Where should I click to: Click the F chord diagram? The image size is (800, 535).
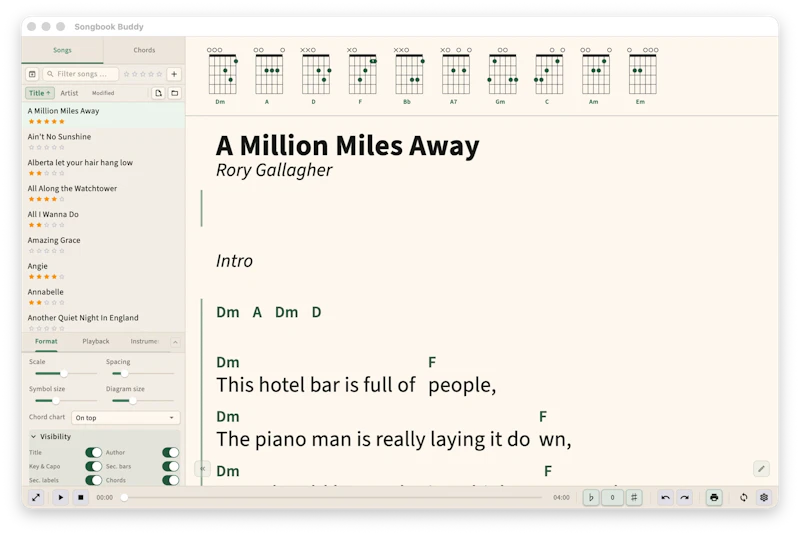pyautogui.click(x=362, y=76)
